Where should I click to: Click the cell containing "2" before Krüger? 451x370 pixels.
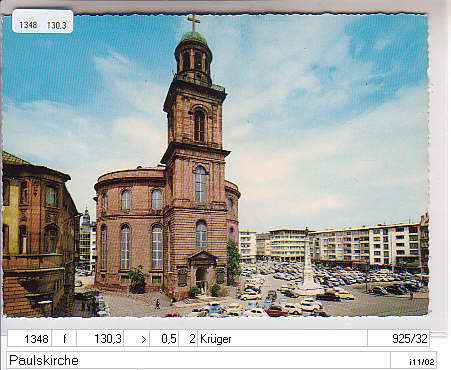[x=188, y=339]
